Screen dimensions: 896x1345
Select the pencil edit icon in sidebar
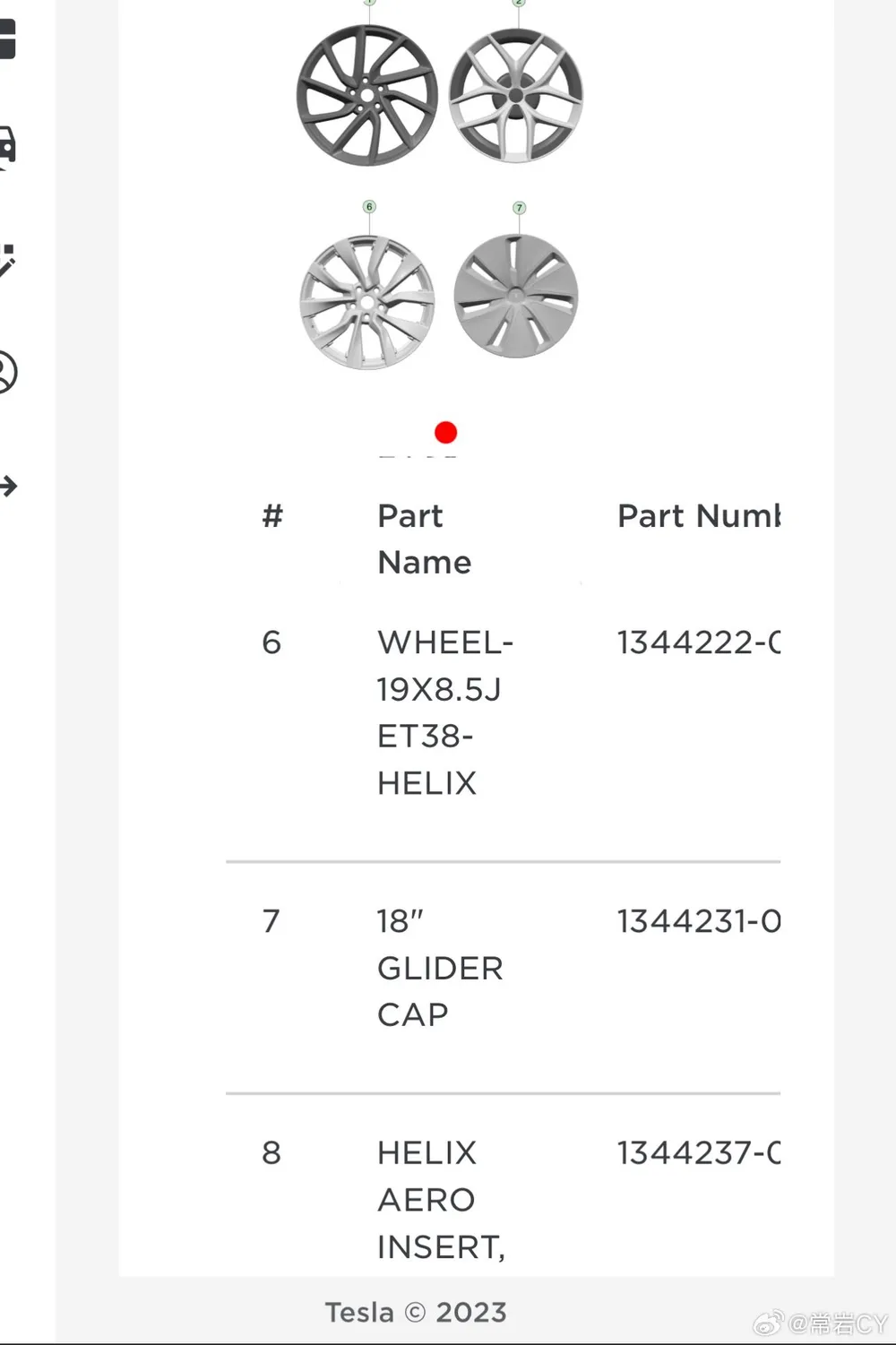pos(7,260)
